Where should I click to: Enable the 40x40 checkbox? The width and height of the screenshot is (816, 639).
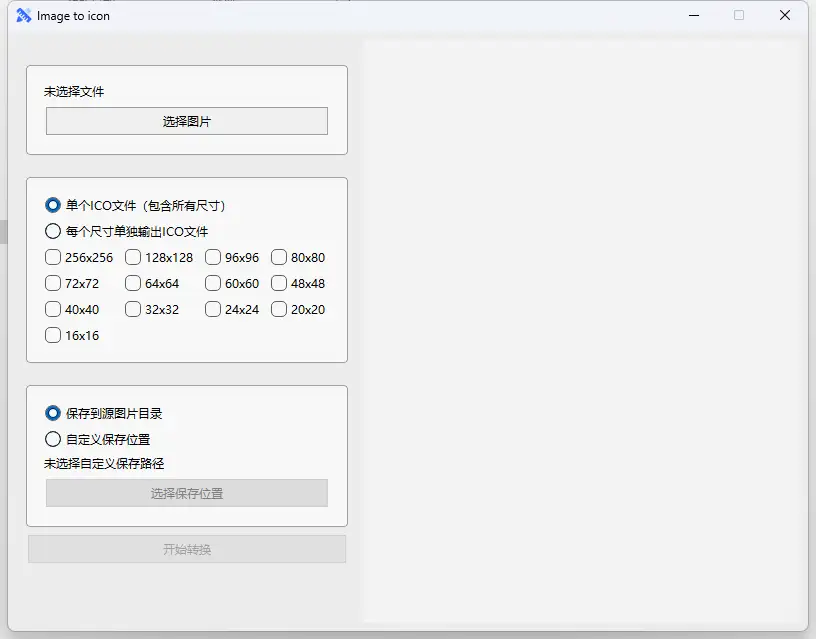click(x=53, y=309)
